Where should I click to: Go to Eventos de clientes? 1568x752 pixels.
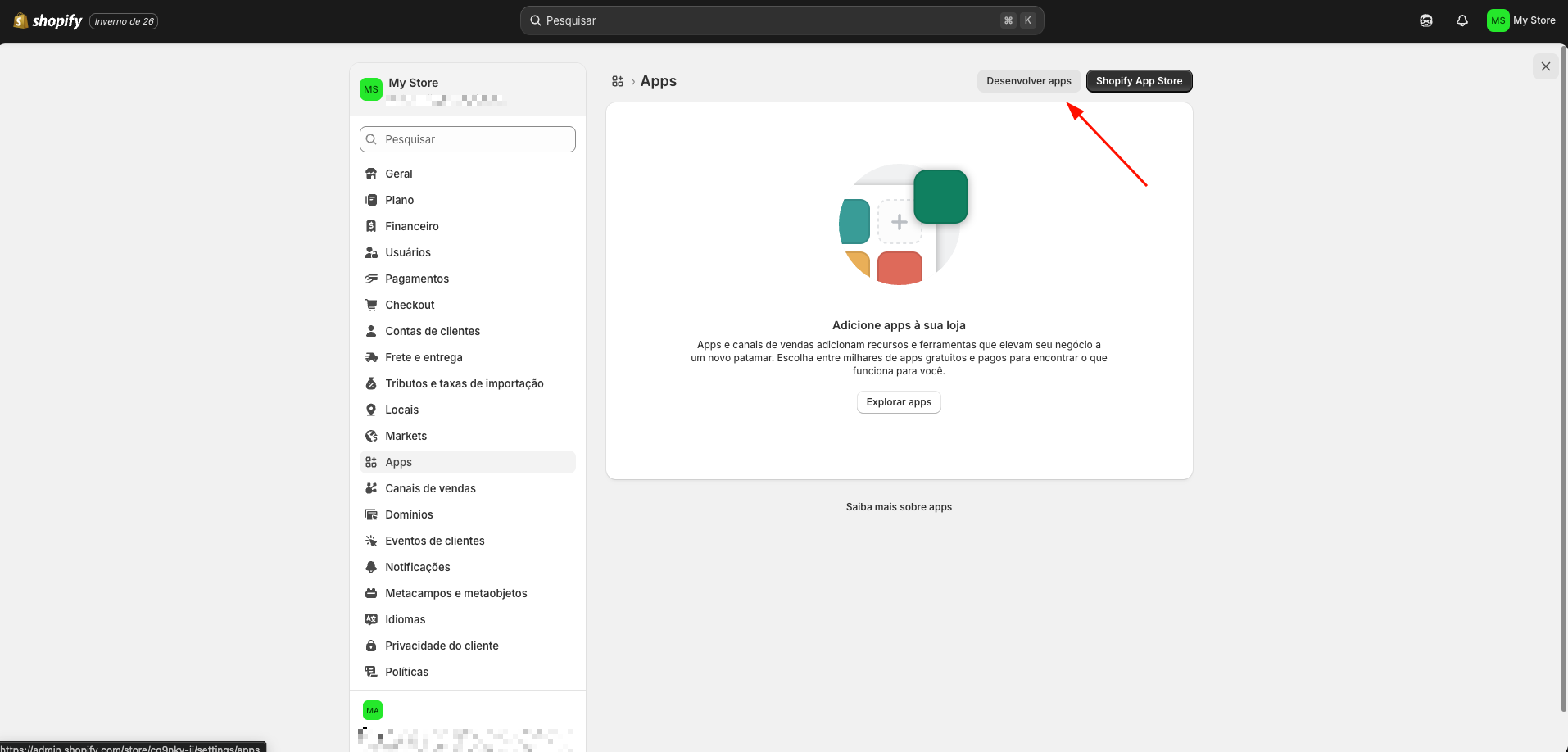pos(467,541)
